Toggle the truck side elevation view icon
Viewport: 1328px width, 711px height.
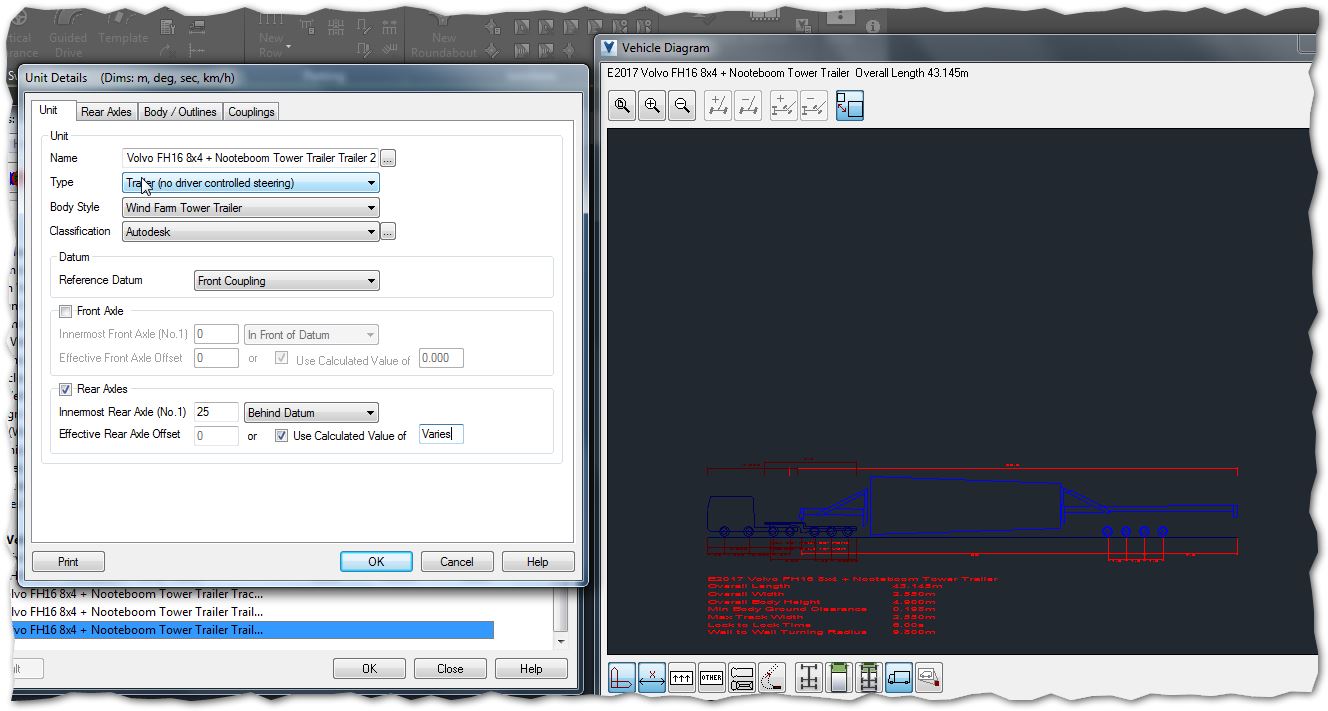899,678
